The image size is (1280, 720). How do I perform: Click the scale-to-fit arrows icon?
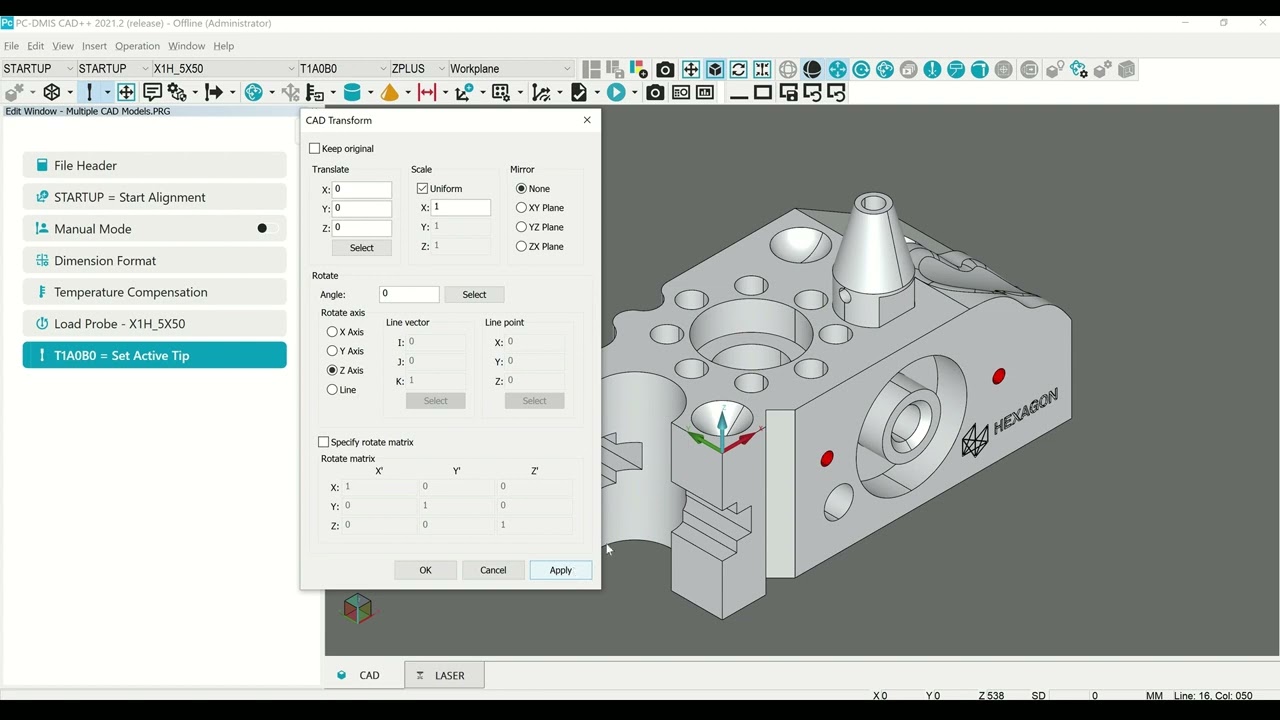coord(763,70)
